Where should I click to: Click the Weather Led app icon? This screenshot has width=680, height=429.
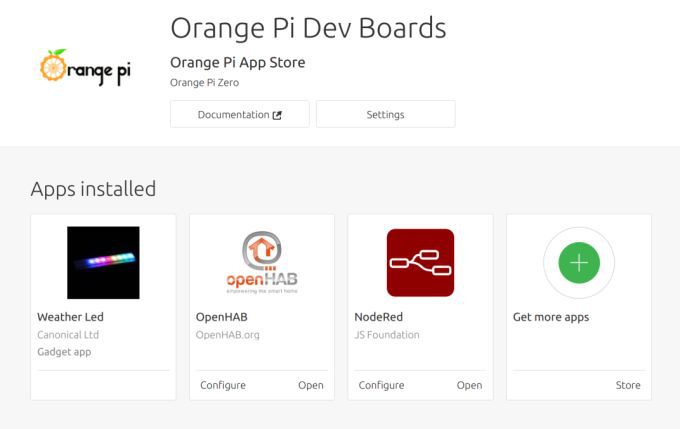coord(103,262)
